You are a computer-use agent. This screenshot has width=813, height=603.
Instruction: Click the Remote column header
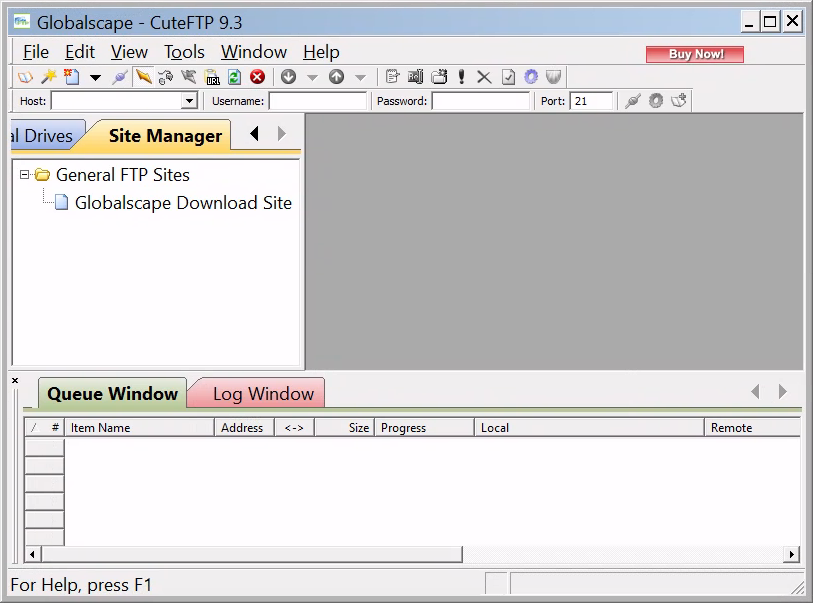point(752,428)
